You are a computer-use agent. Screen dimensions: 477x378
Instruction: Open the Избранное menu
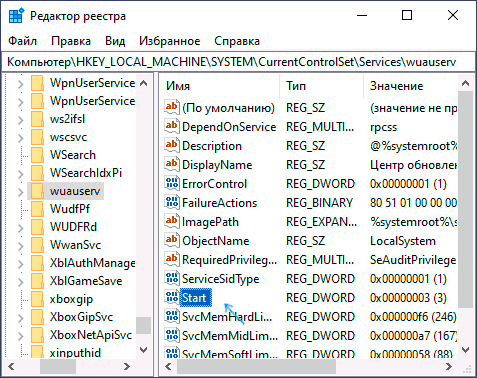point(170,41)
